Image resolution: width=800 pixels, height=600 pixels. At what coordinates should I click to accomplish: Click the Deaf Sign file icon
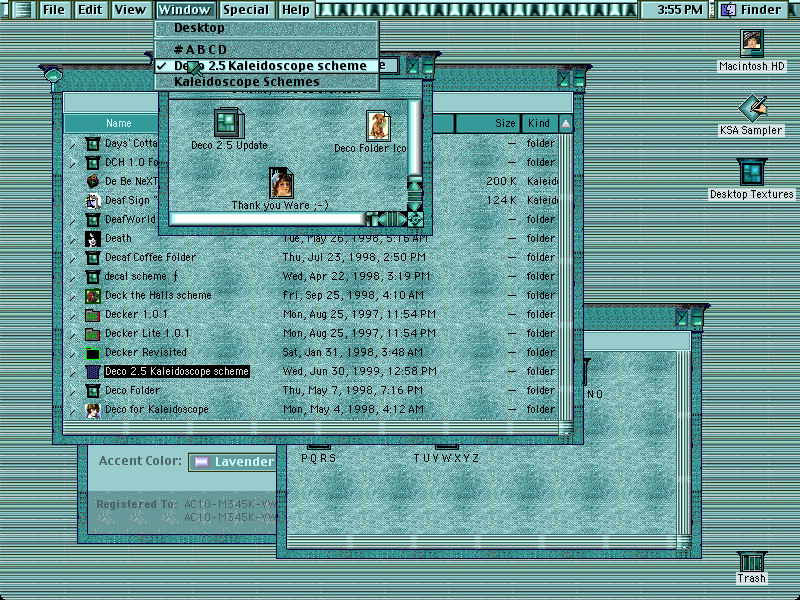pyautogui.click(x=92, y=201)
